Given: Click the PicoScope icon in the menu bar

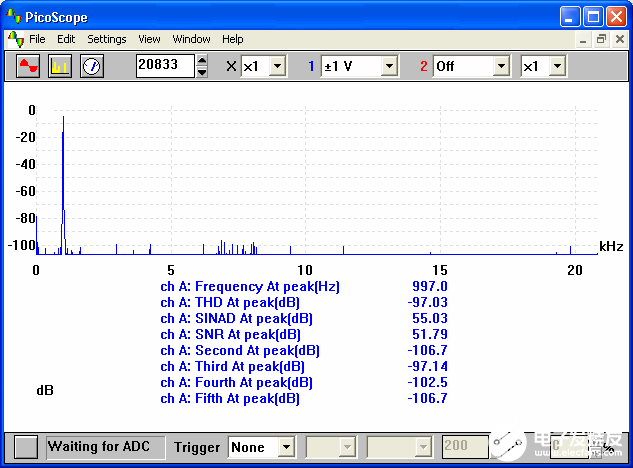Looking at the screenshot, I should [15, 39].
